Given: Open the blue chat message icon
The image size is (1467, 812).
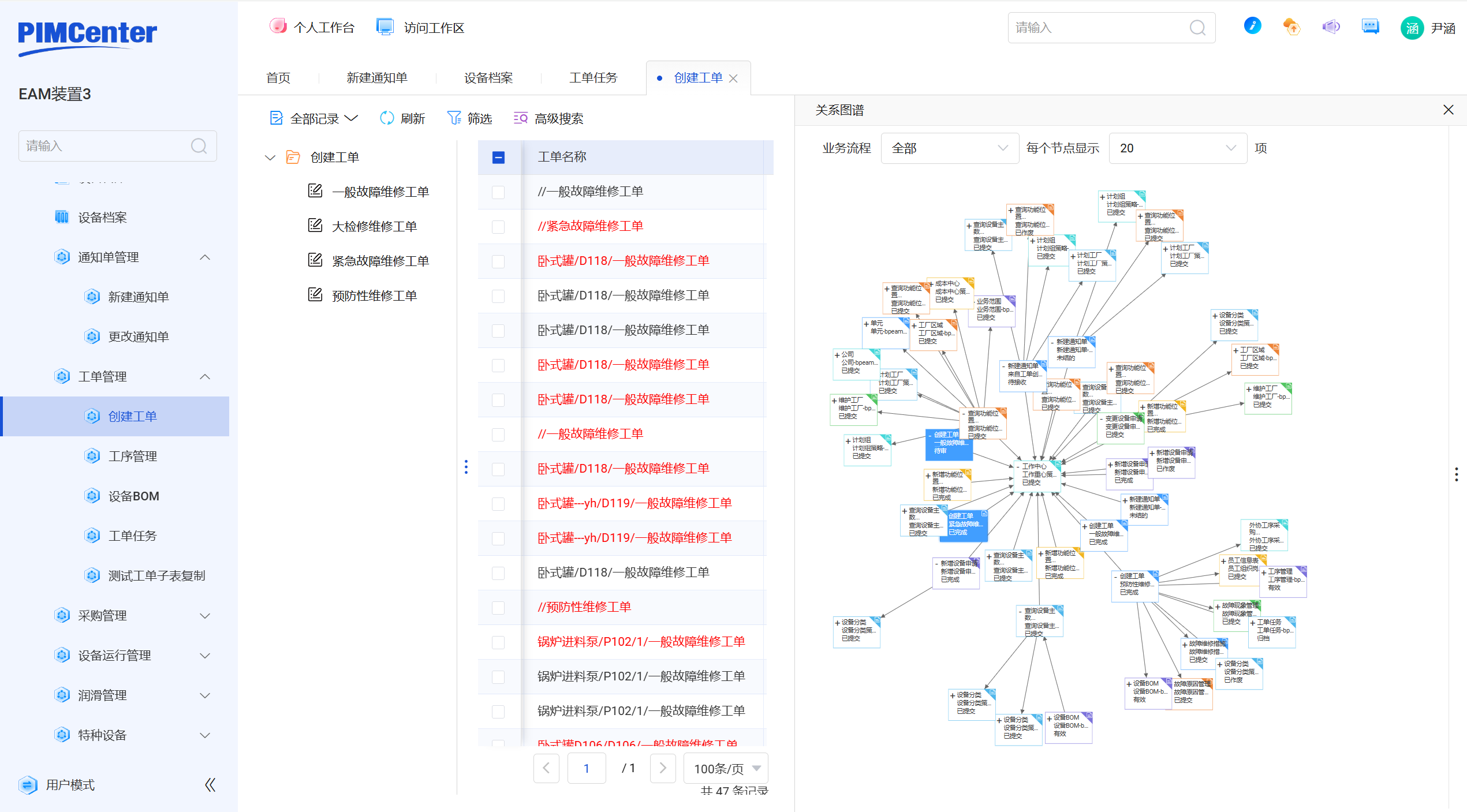Looking at the screenshot, I should (x=1370, y=27).
